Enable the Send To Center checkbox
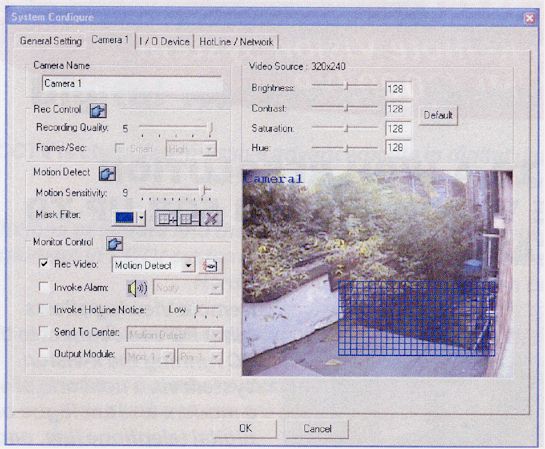The width and height of the screenshot is (545, 449). [x=43, y=331]
